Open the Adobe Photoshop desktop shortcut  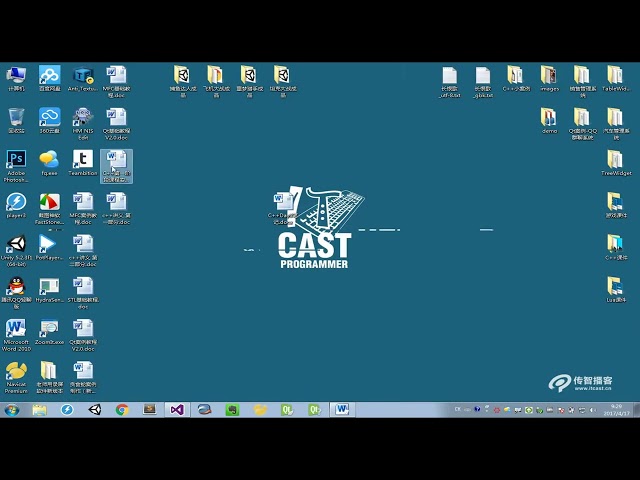coord(16,161)
